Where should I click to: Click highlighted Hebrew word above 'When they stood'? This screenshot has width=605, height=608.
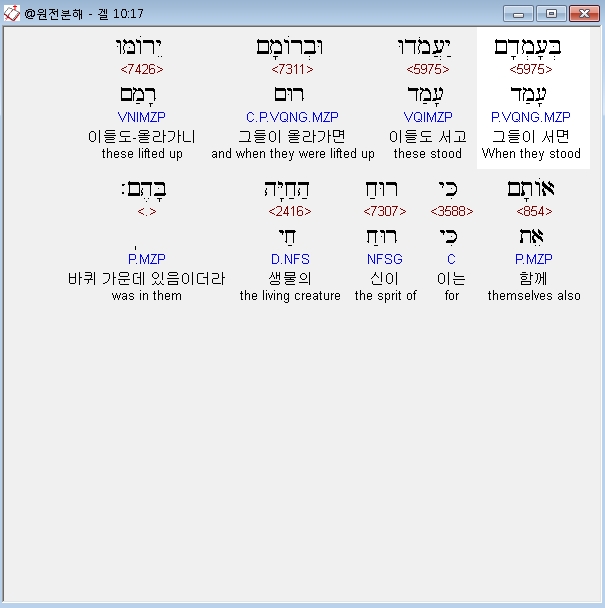coord(528,47)
